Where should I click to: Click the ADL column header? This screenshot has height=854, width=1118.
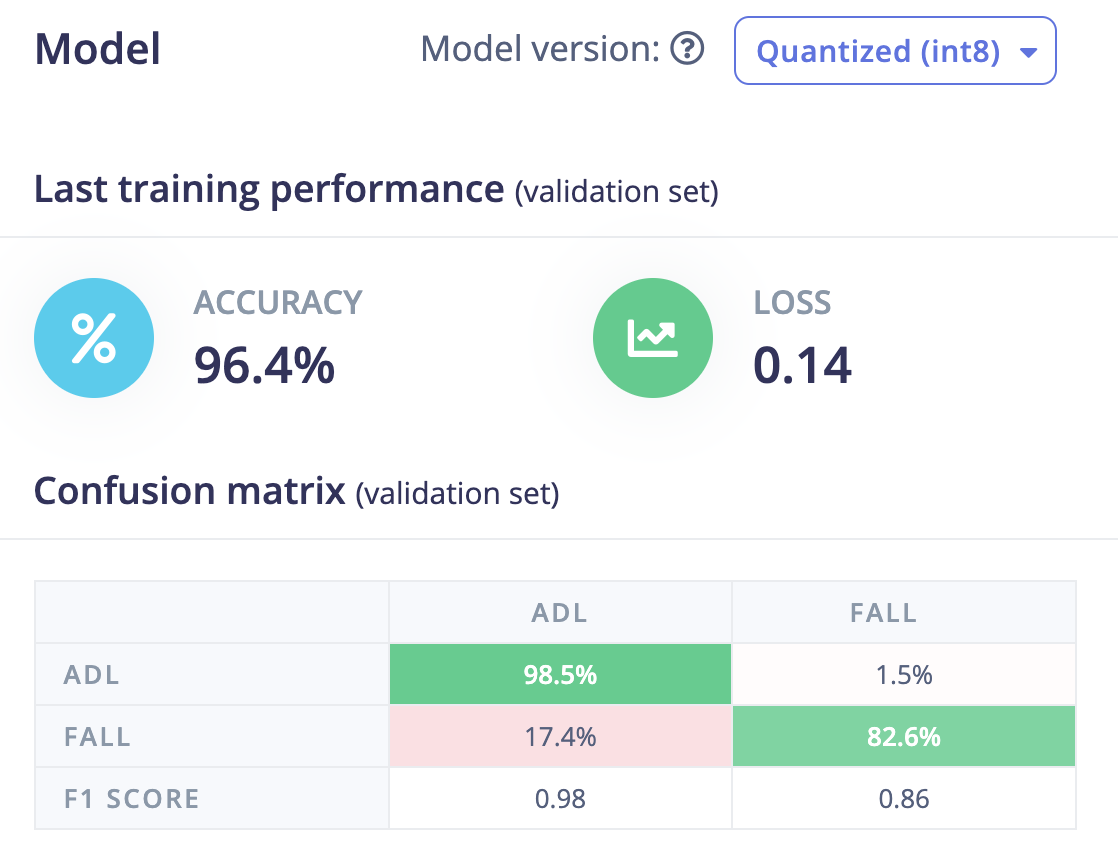point(560,612)
